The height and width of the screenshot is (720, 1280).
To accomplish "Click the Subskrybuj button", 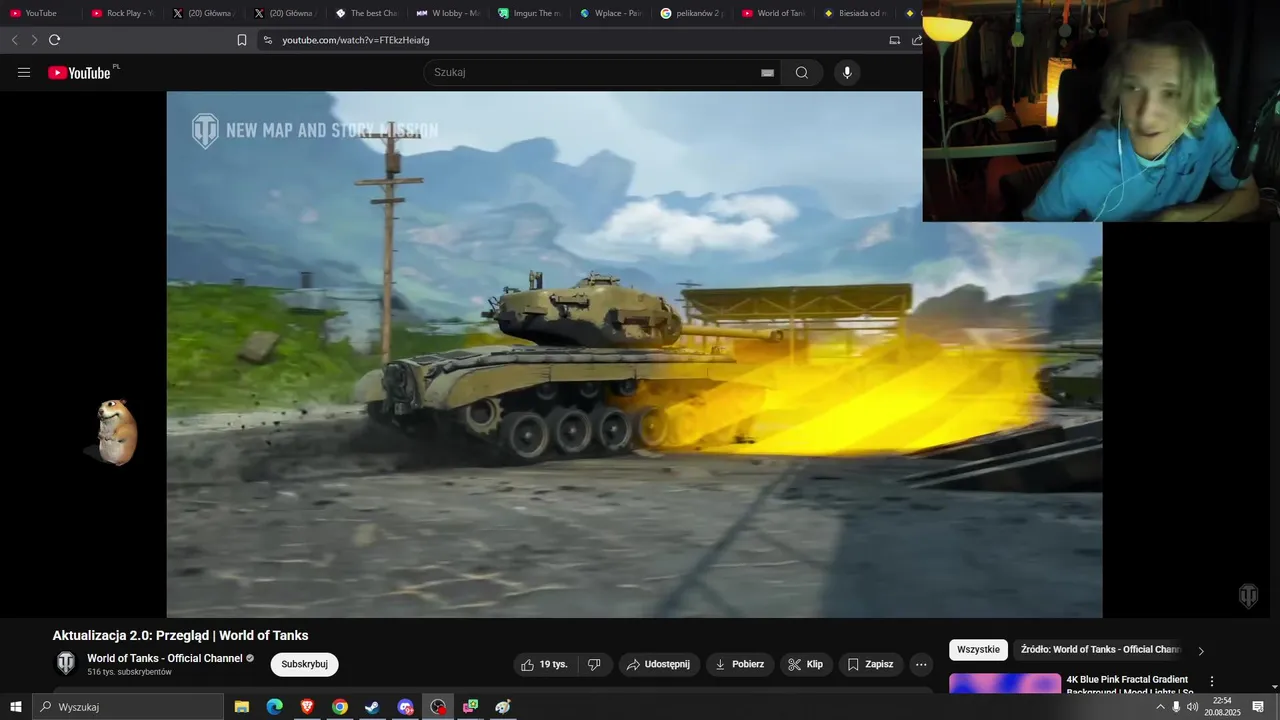I will point(304,664).
